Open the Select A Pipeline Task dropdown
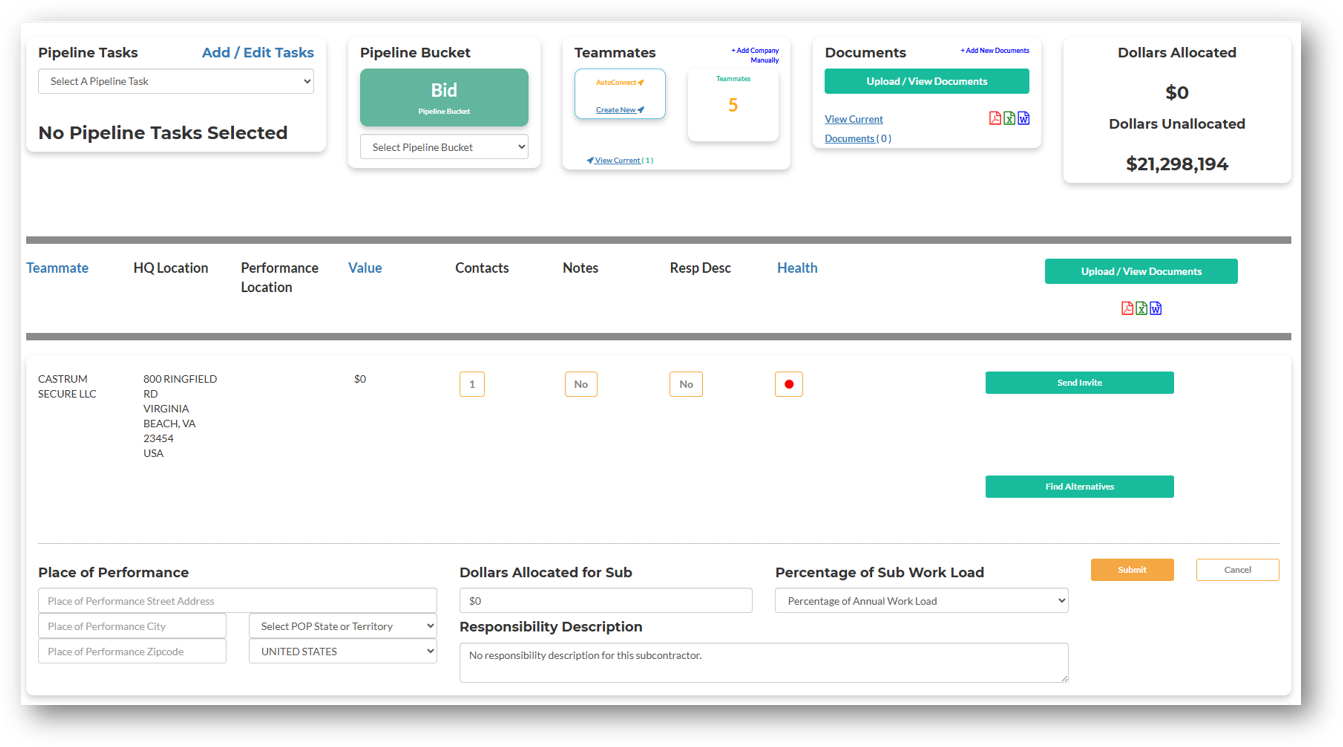The width and height of the screenshot is (1343, 747). (176, 81)
